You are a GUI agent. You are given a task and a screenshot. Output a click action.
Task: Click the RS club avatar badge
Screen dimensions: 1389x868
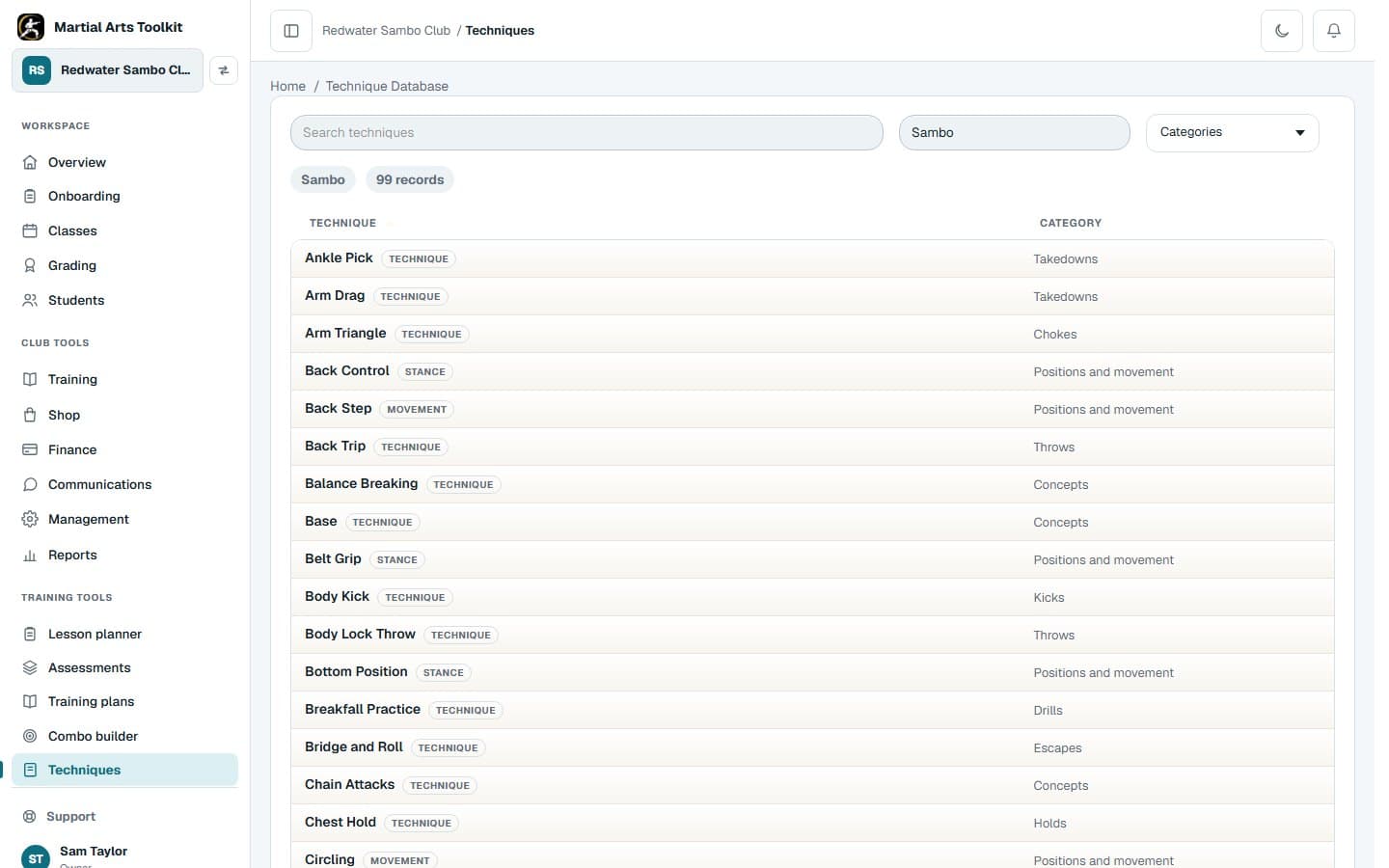coord(37,70)
